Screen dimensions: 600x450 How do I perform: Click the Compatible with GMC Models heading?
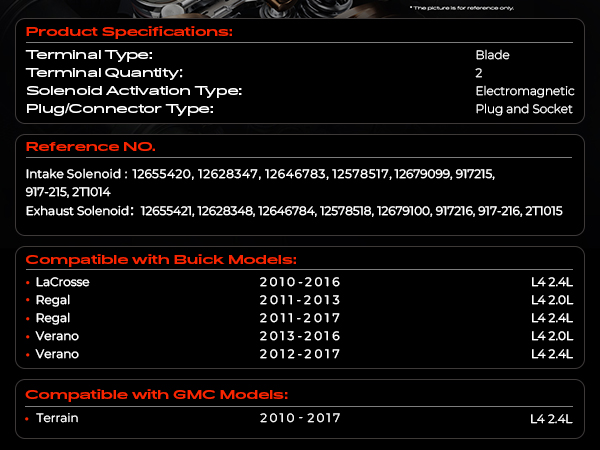click(156, 394)
